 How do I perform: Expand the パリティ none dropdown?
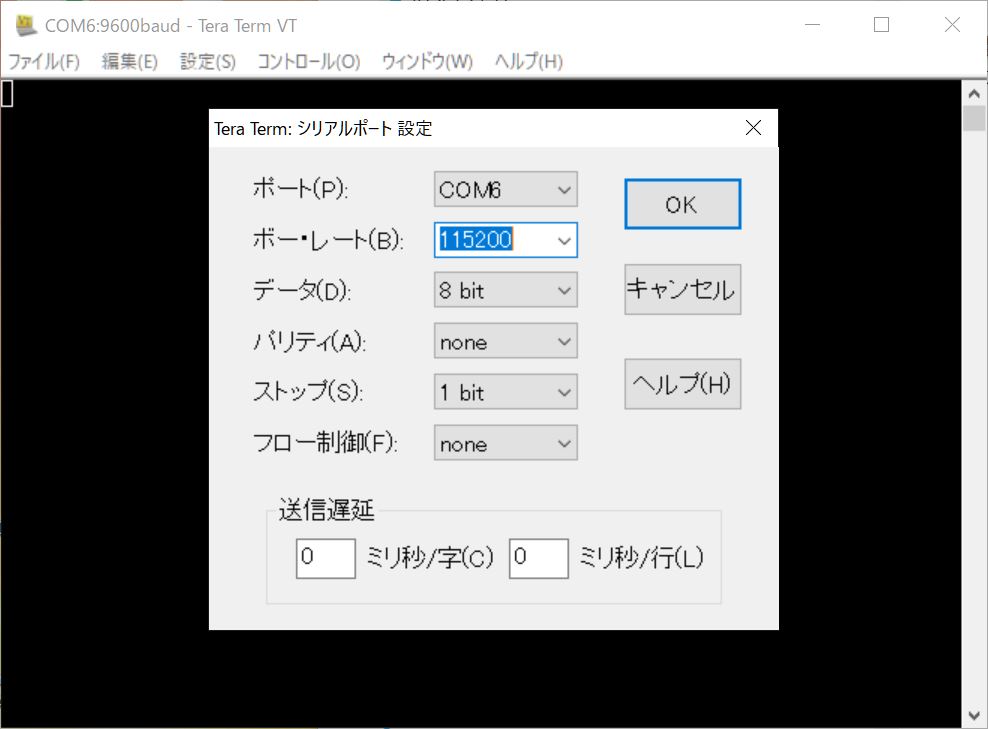click(x=505, y=342)
